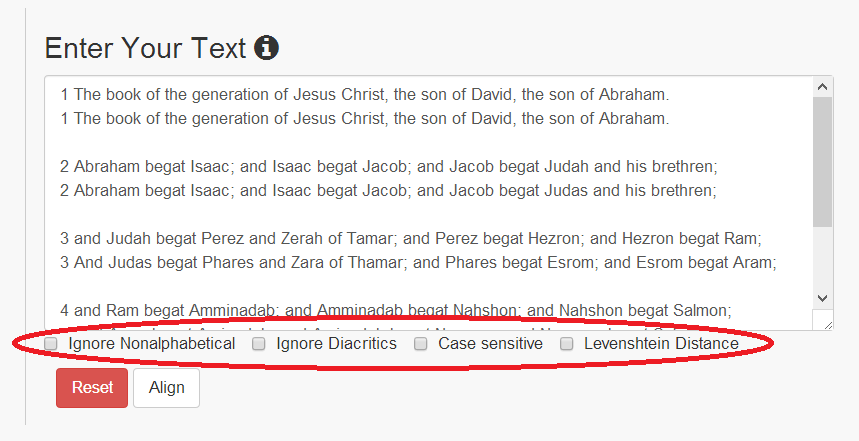The image size is (859, 441).
Task: Click the Align button
Action: (x=166, y=388)
